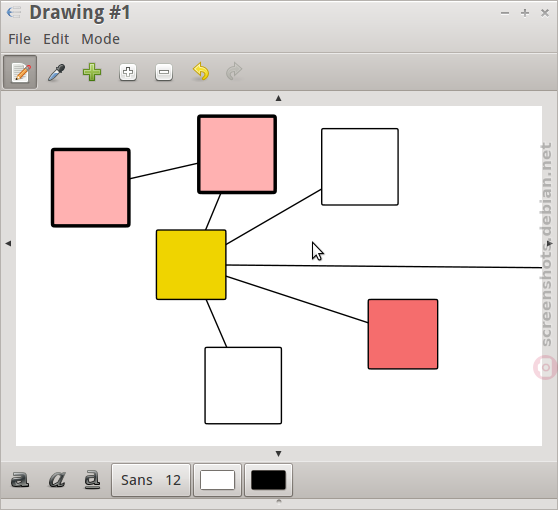This screenshot has width=558, height=510.
Task: Open the File menu
Action: click(20, 39)
